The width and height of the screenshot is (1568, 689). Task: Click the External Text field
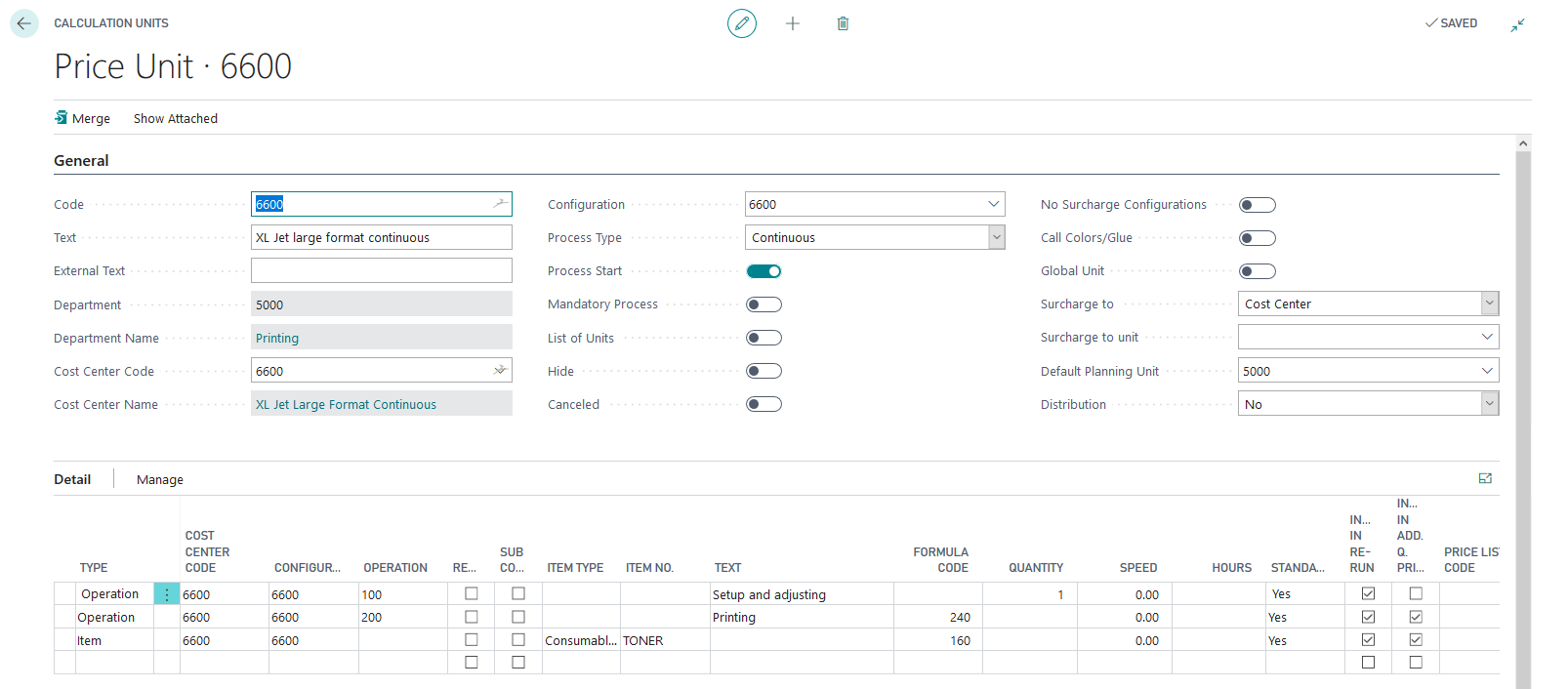[x=382, y=270]
